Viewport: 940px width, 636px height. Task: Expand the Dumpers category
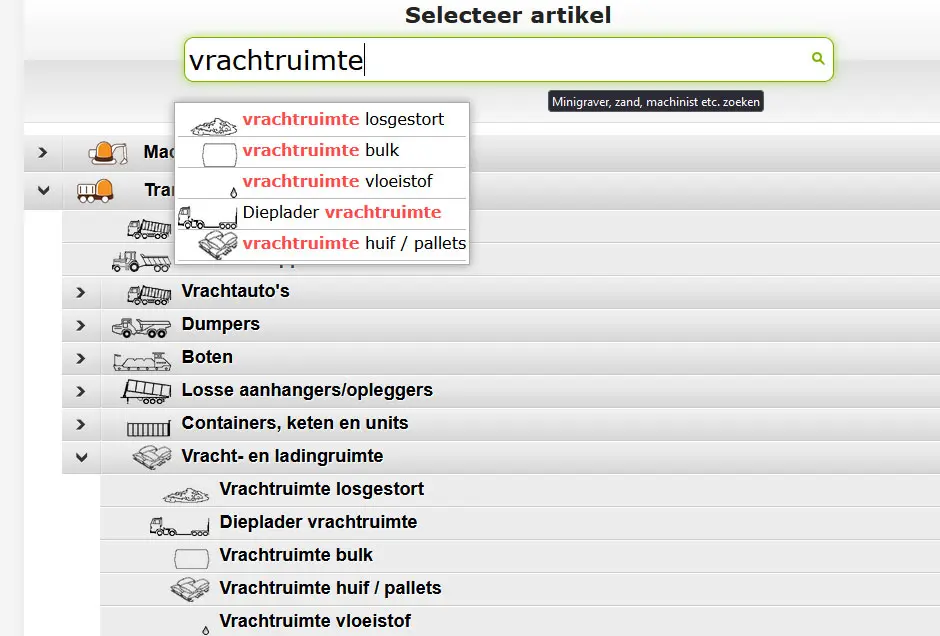81,326
